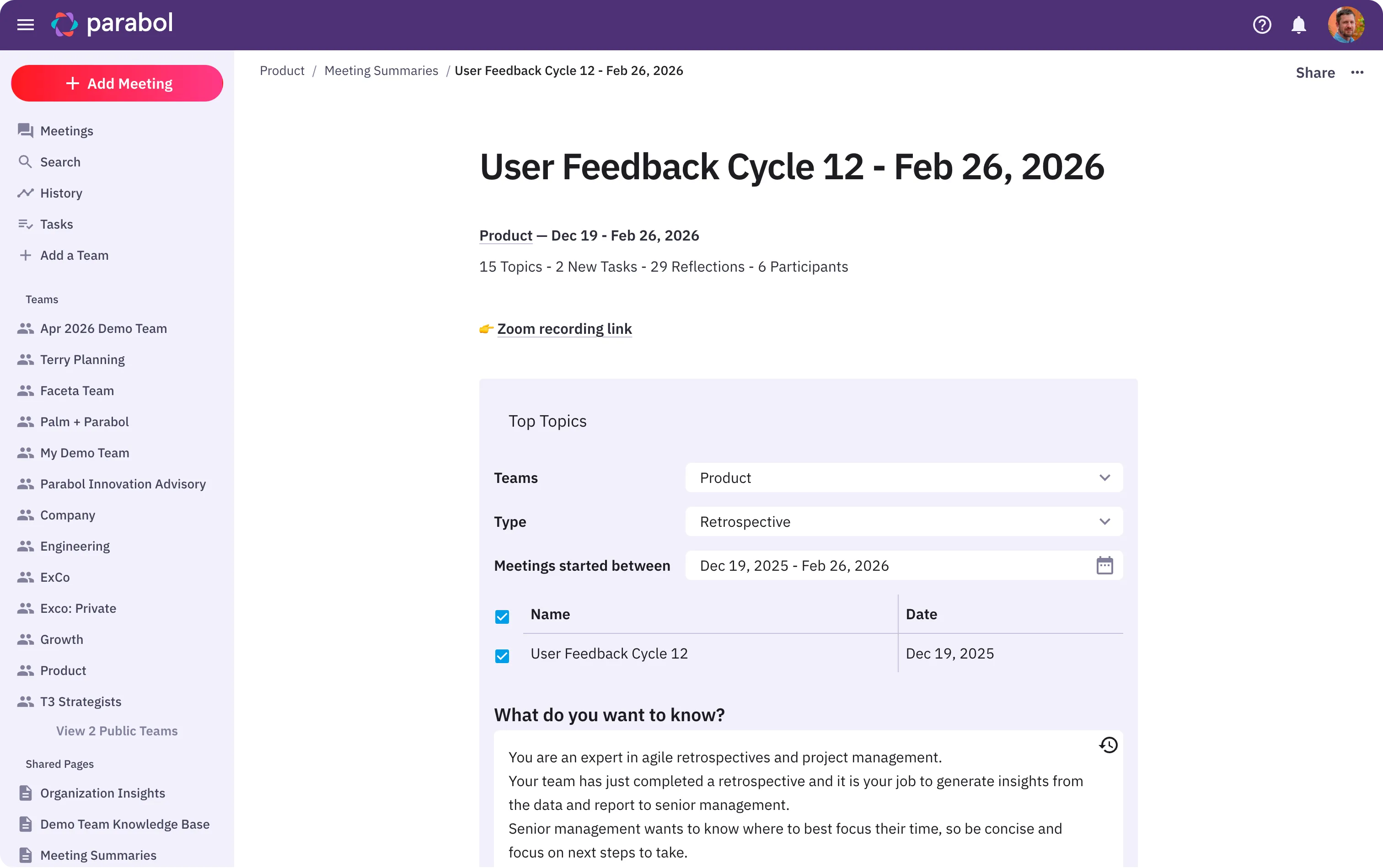The height and width of the screenshot is (868, 1383).
Task: Click the Add Meeting button
Action: (117, 83)
